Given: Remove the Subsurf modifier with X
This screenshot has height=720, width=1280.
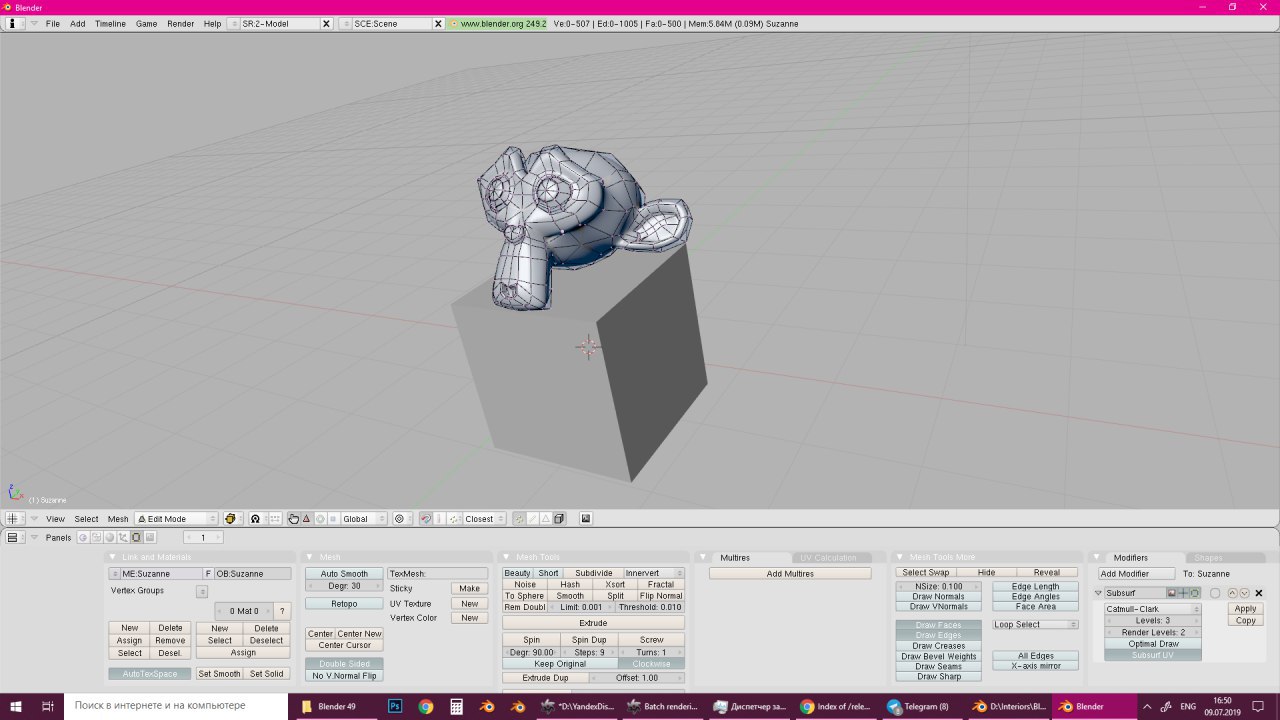Looking at the screenshot, I should 1259,593.
